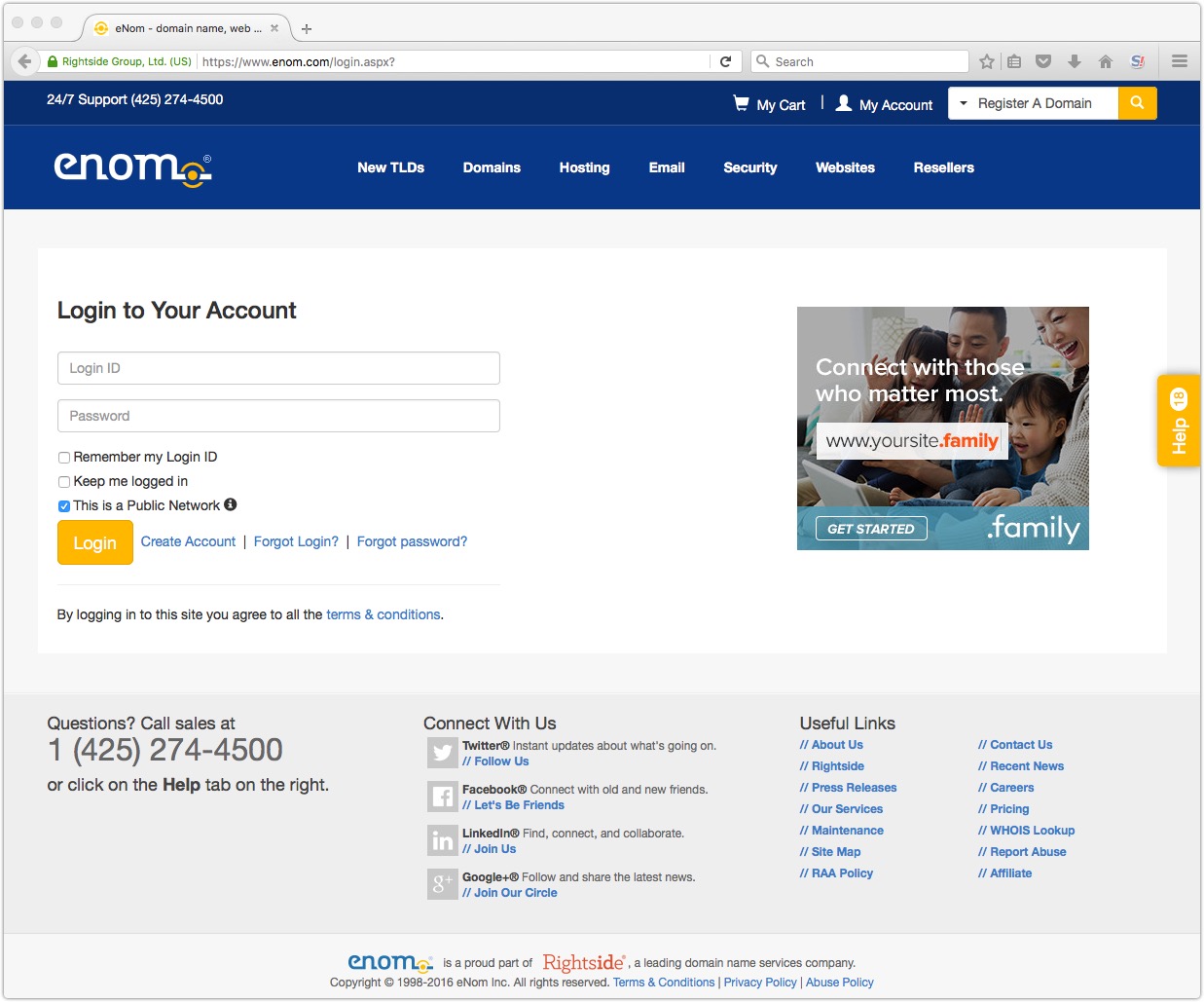The image size is (1204, 1002).
Task: Enable Remember my Login ID checkbox
Action: 64,458
